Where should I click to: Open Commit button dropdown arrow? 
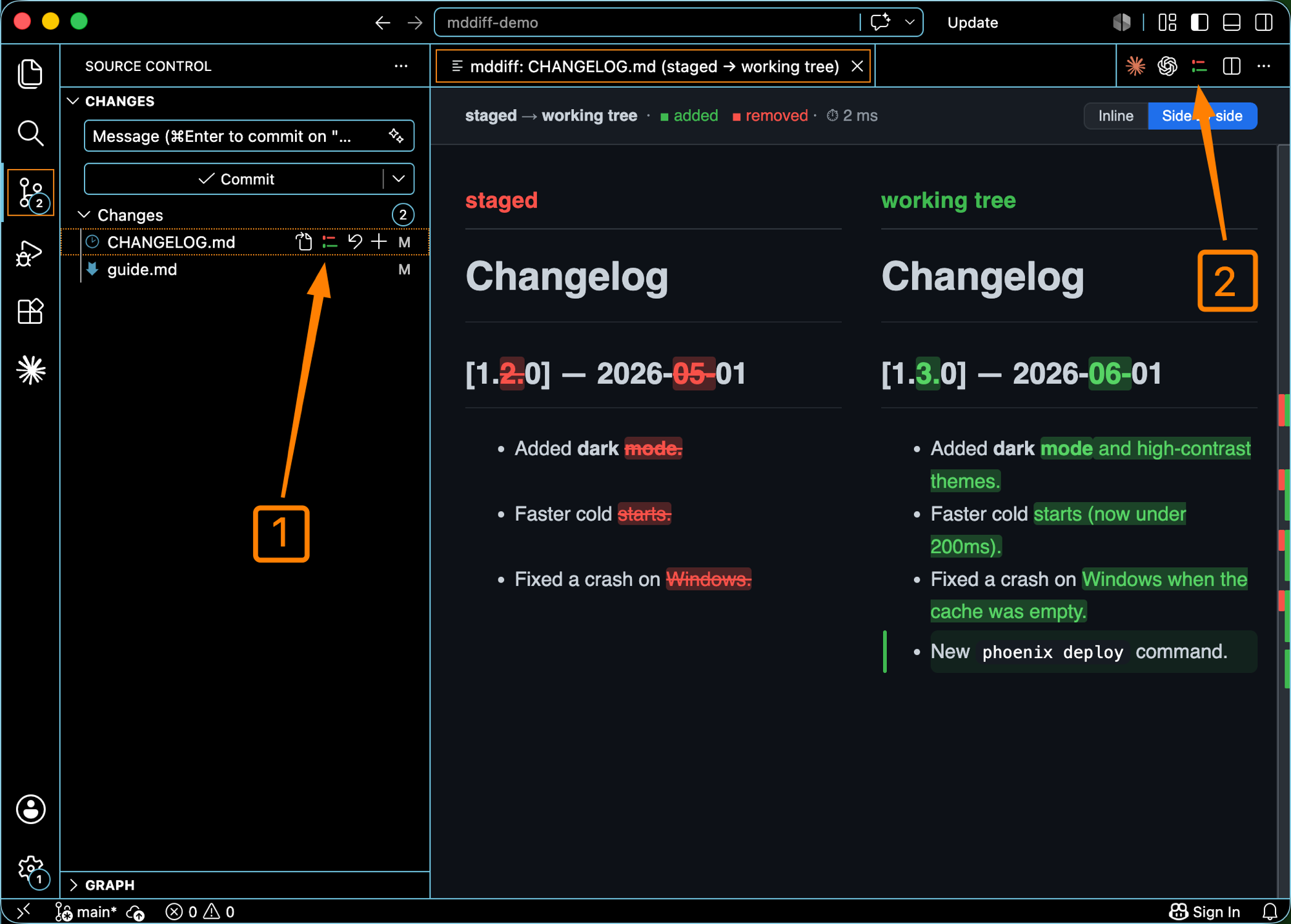click(398, 179)
